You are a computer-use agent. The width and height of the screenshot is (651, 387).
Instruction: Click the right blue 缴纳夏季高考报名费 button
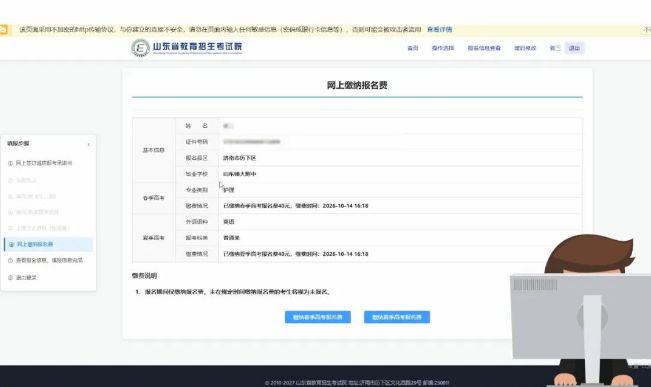397,317
